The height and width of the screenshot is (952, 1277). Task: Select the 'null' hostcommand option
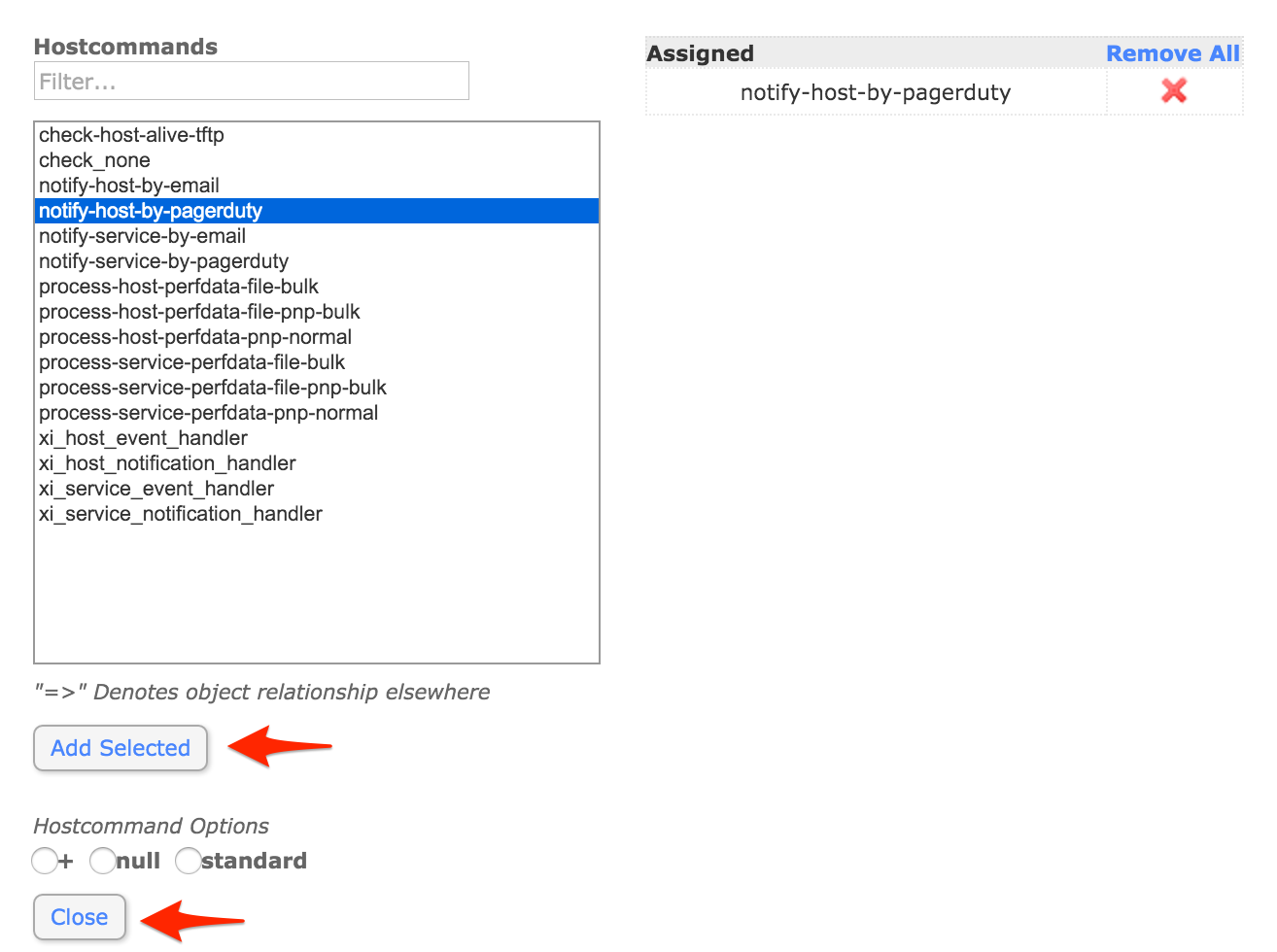tap(102, 861)
